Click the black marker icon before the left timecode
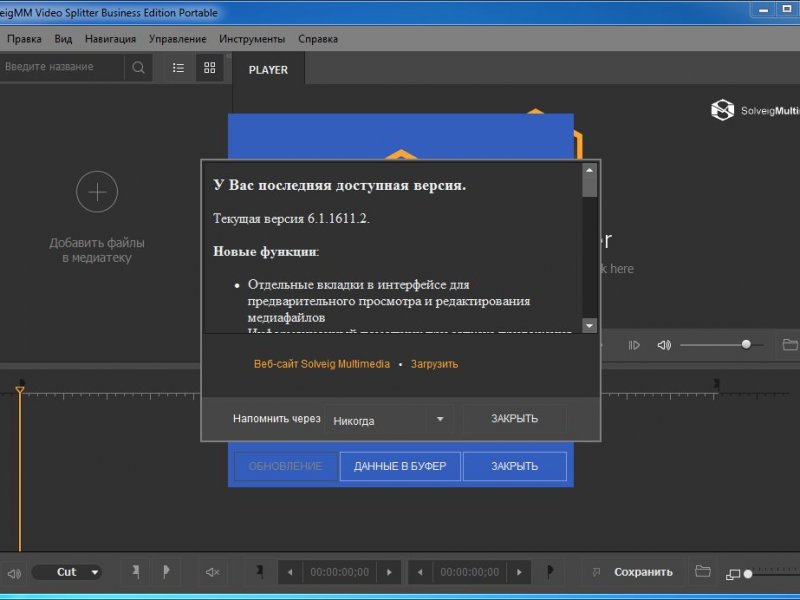800x600 pixels. (x=260, y=571)
